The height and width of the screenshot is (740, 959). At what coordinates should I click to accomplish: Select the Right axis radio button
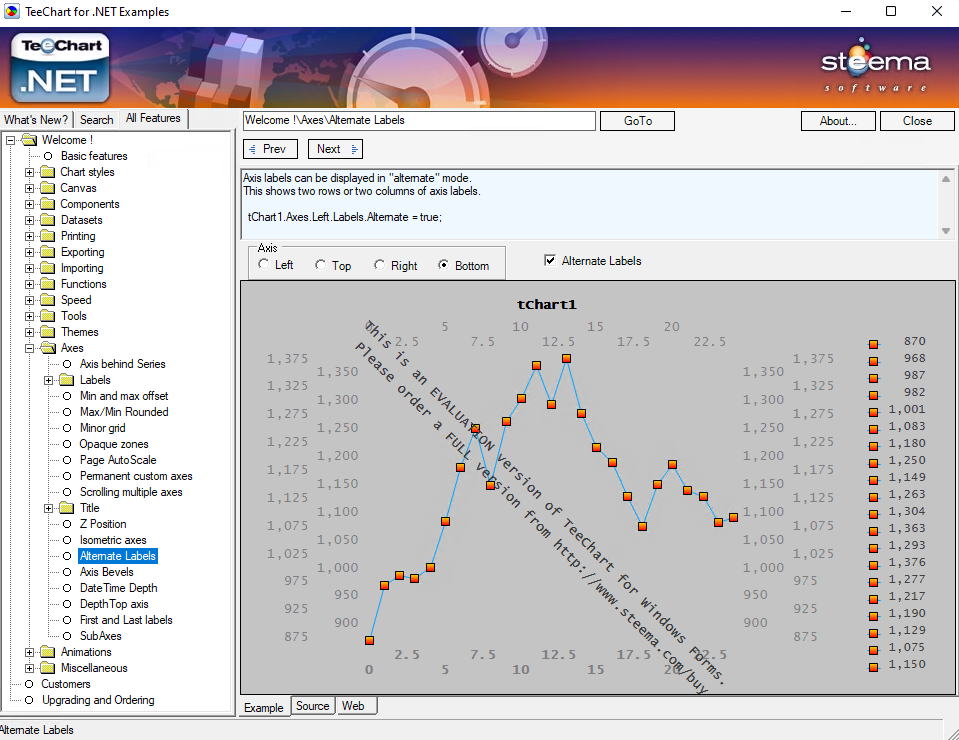pyautogui.click(x=380, y=265)
